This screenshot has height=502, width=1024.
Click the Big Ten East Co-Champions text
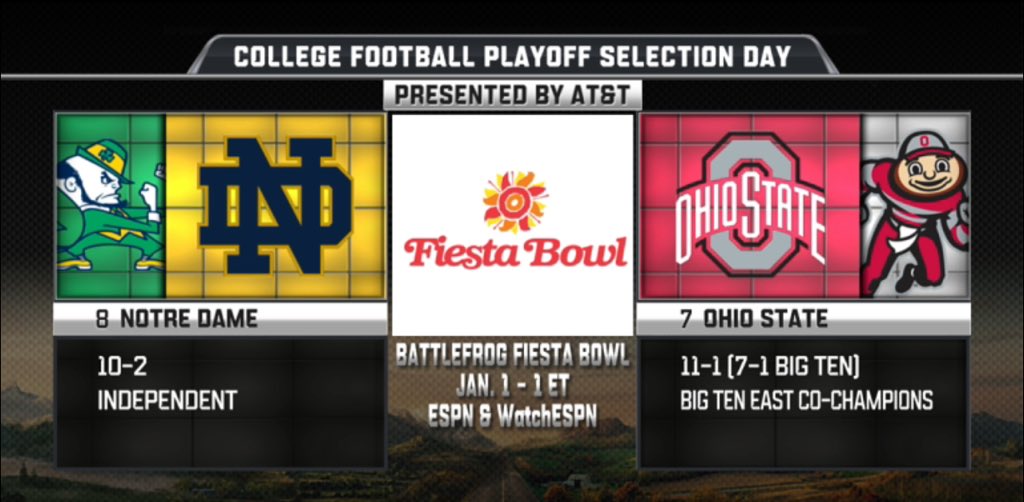807,400
